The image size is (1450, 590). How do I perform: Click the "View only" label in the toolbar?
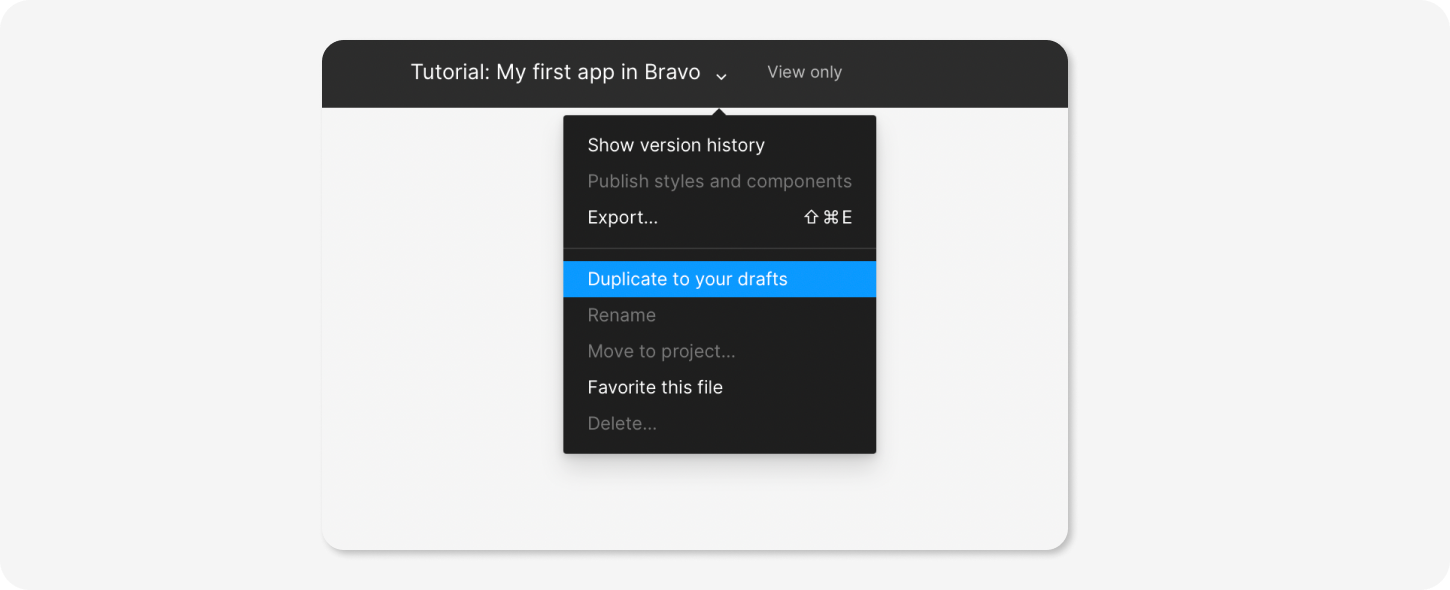804,72
